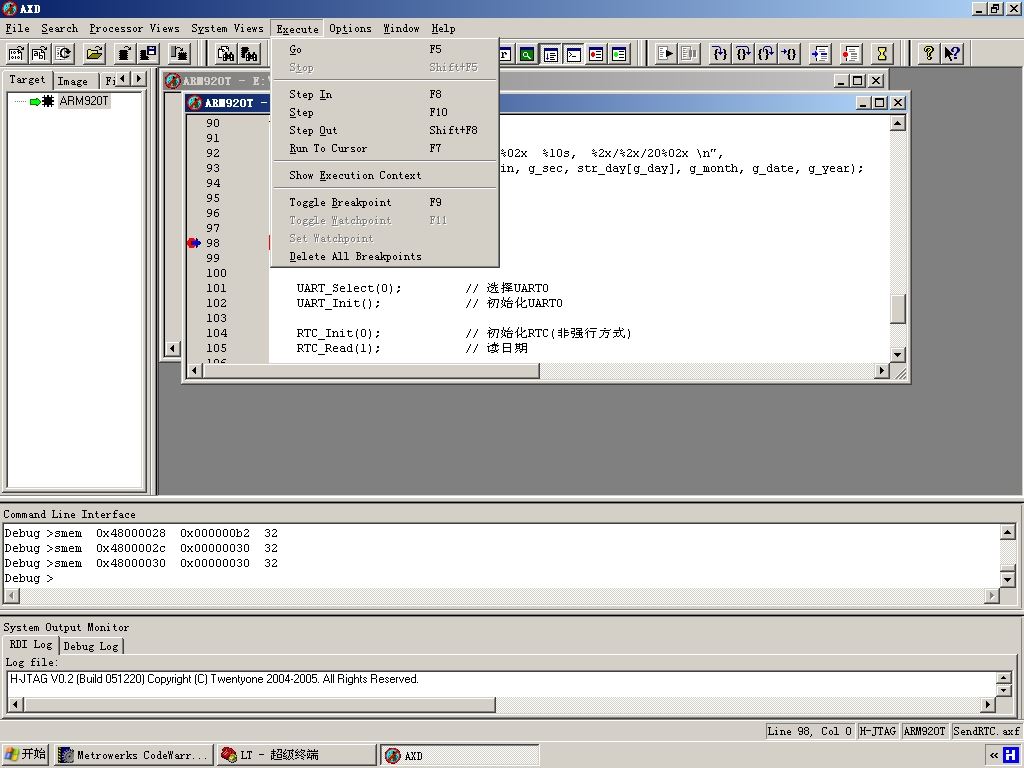The width and height of the screenshot is (1024, 768).
Task: Click the 开始 Start button
Action: click(25, 754)
